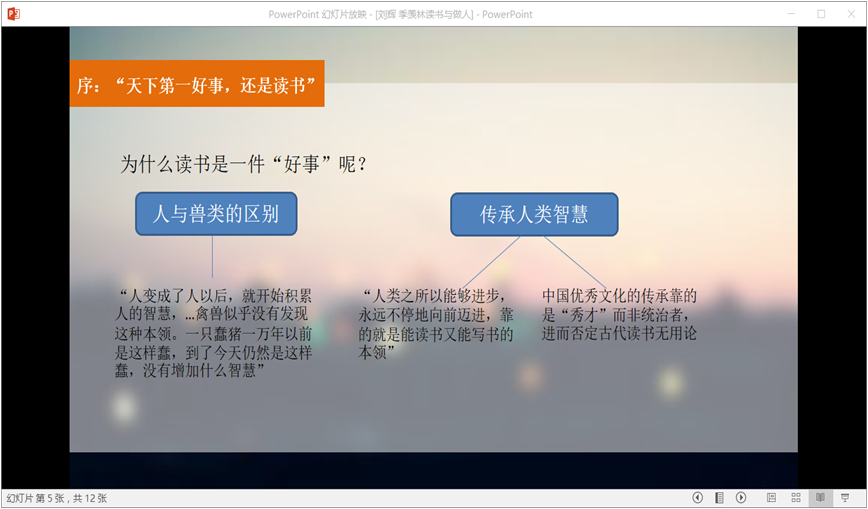Click the quote about "一只蠢猪一万年以前"
The height and width of the screenshot is (509, 868).
215,333
